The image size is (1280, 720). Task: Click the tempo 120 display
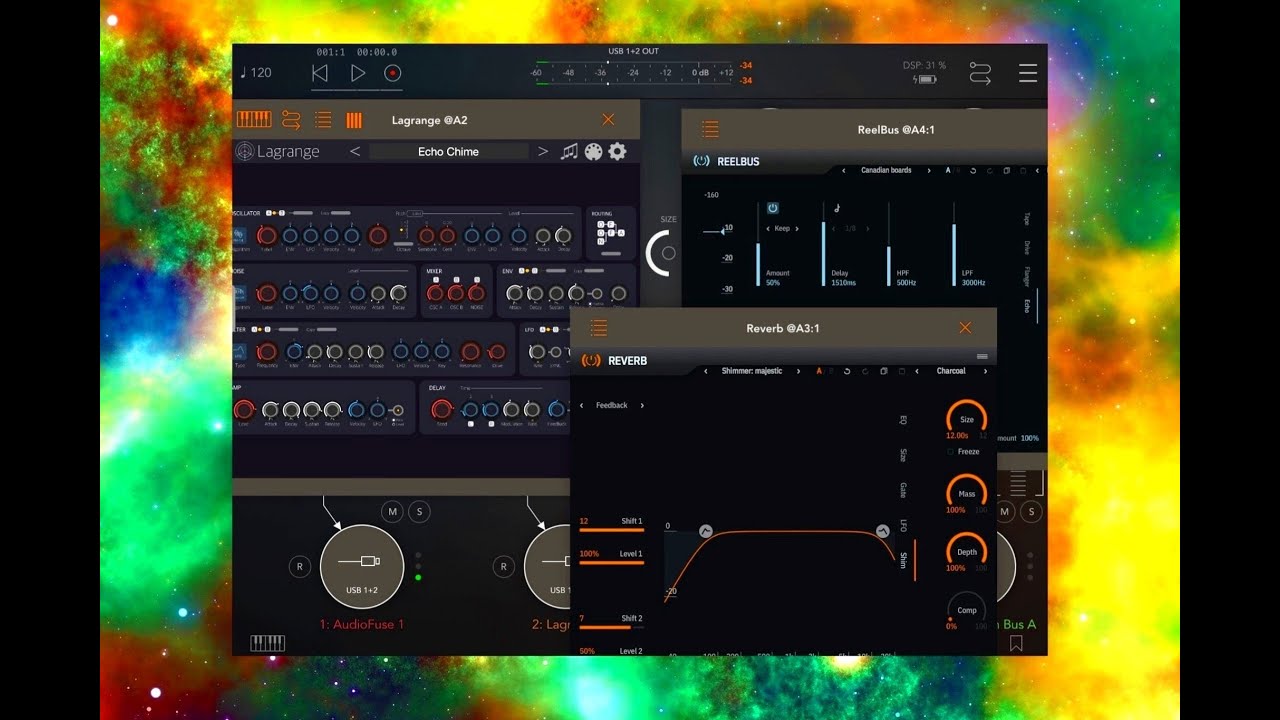[256, 73]
